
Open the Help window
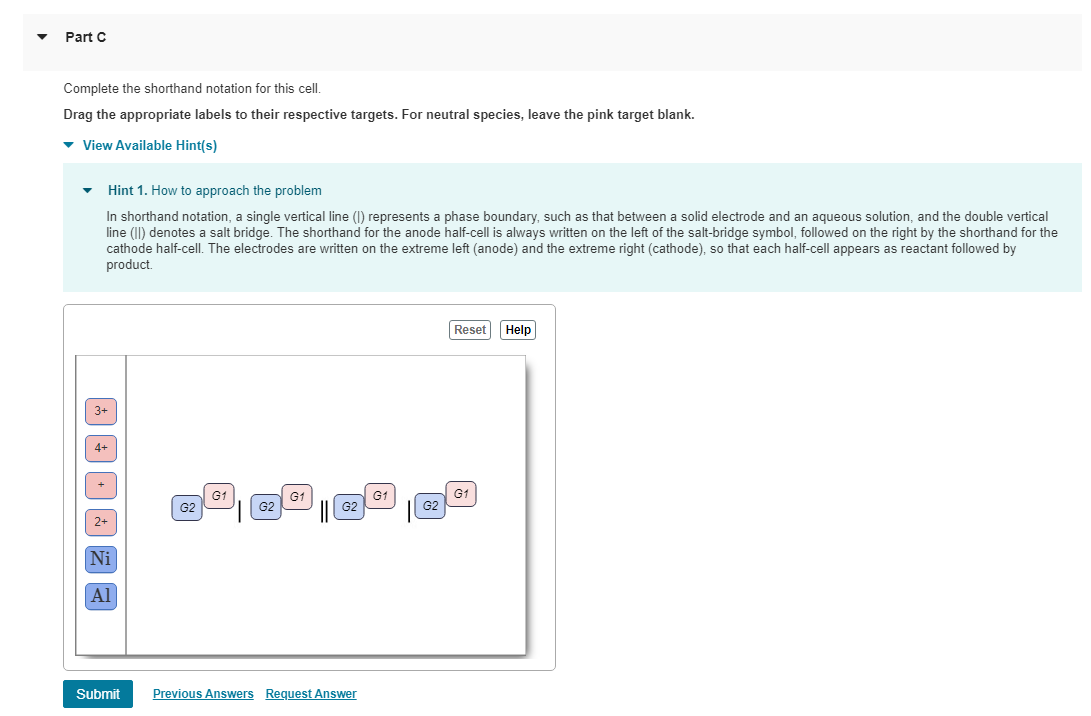click(517, 329)
